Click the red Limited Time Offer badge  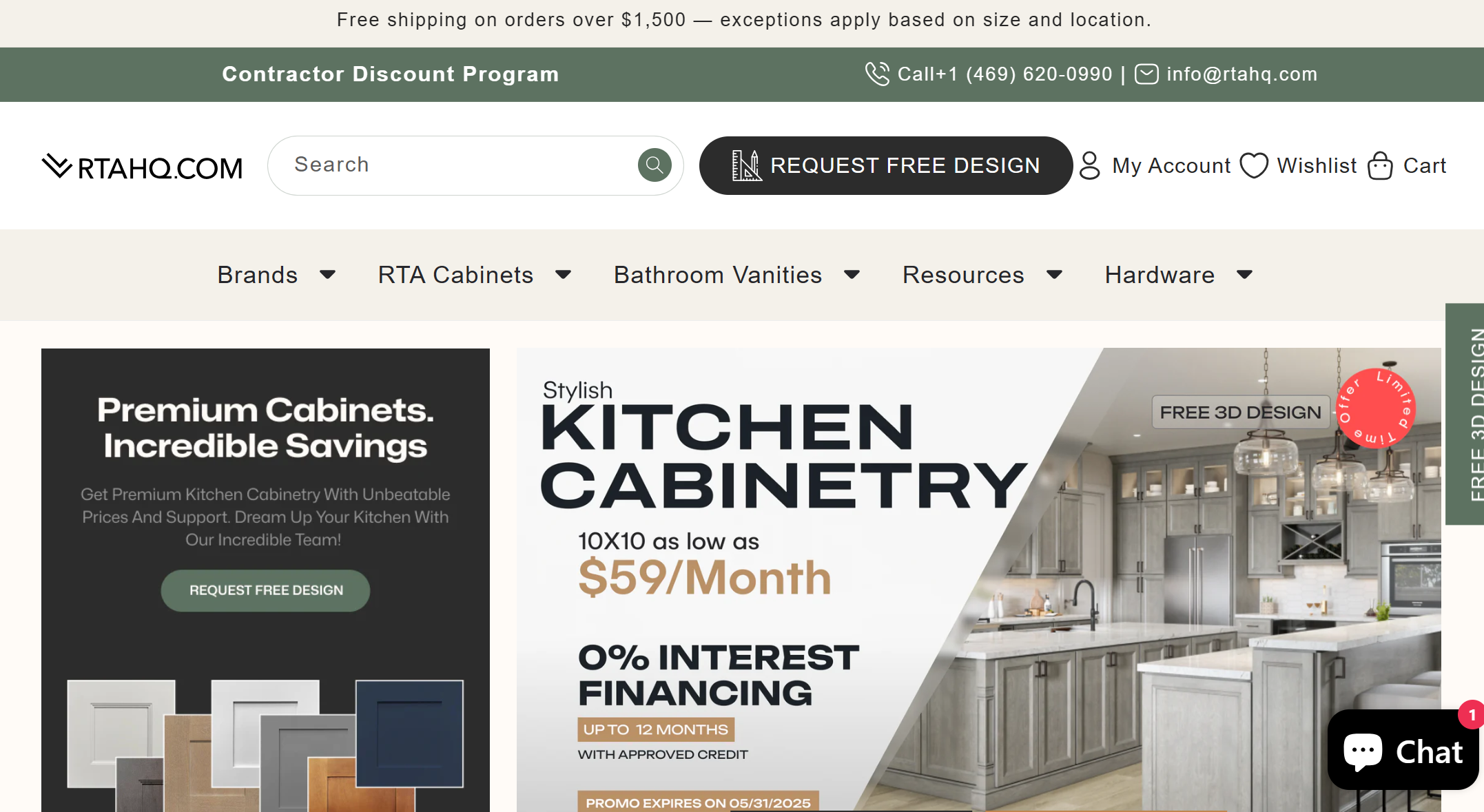1375,408
